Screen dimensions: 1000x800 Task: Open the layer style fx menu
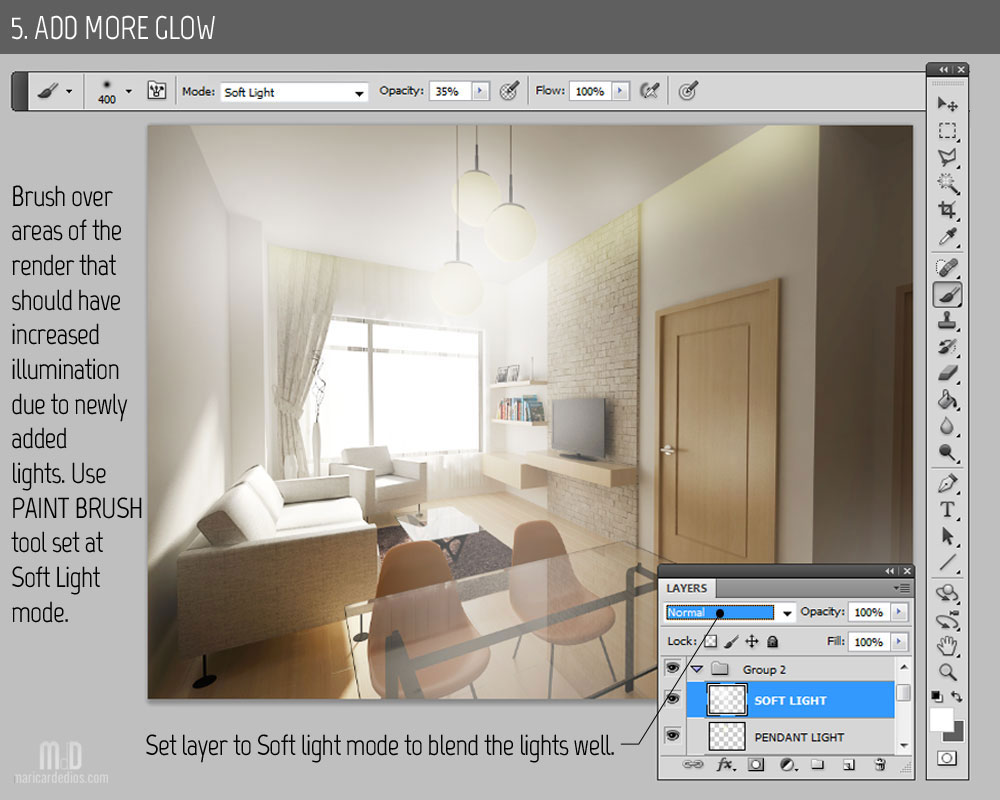(725, 765)
